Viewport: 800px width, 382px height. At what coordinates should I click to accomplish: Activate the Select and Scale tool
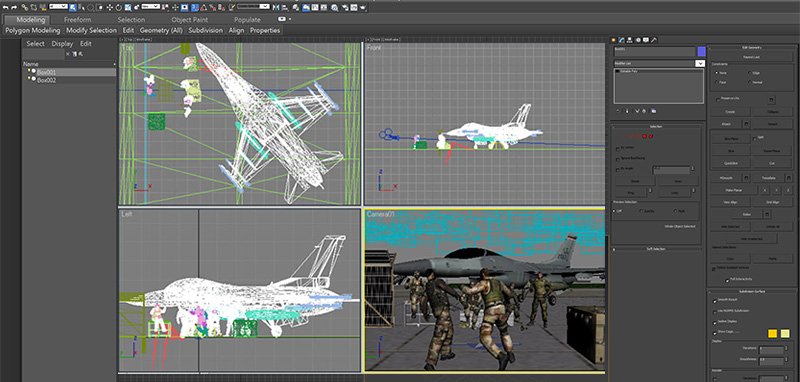[128, 8]
